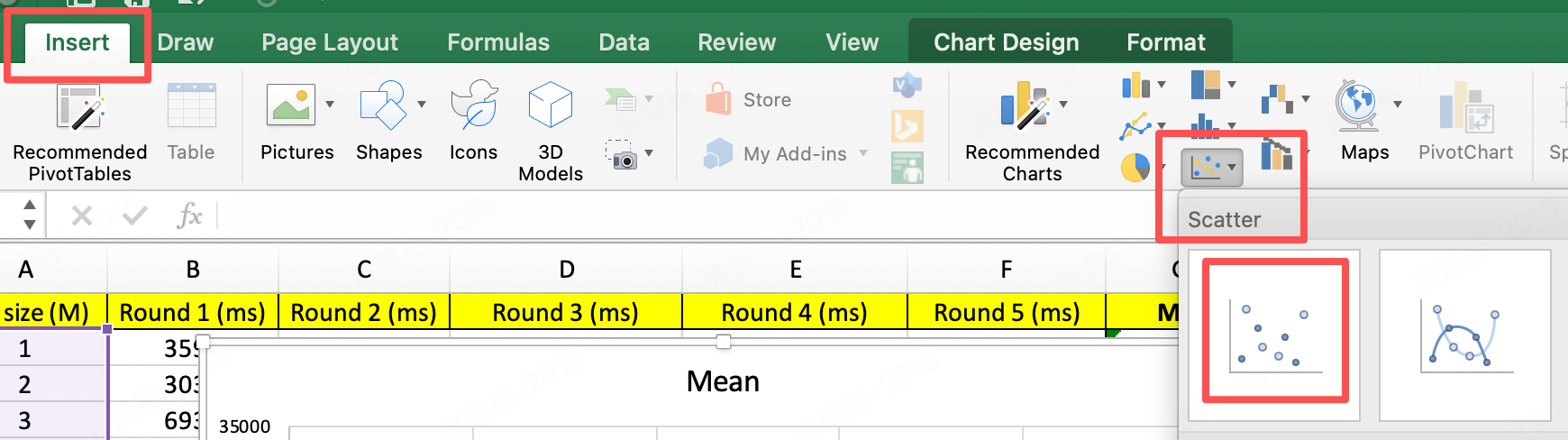Click the fx insert function button
The width and height of the screenshot is (1568, 440).
[189, 215]
